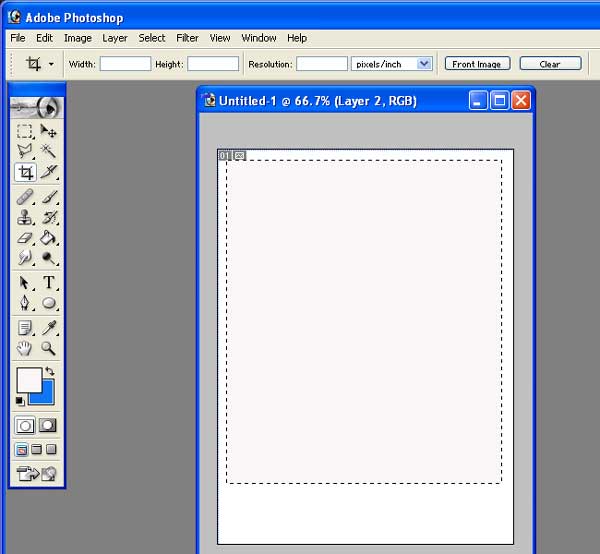Choose Full Screen Mode with Menu Bar
Image resolution: width=600 pixels, height=554 pixels.
click(36, 449)
